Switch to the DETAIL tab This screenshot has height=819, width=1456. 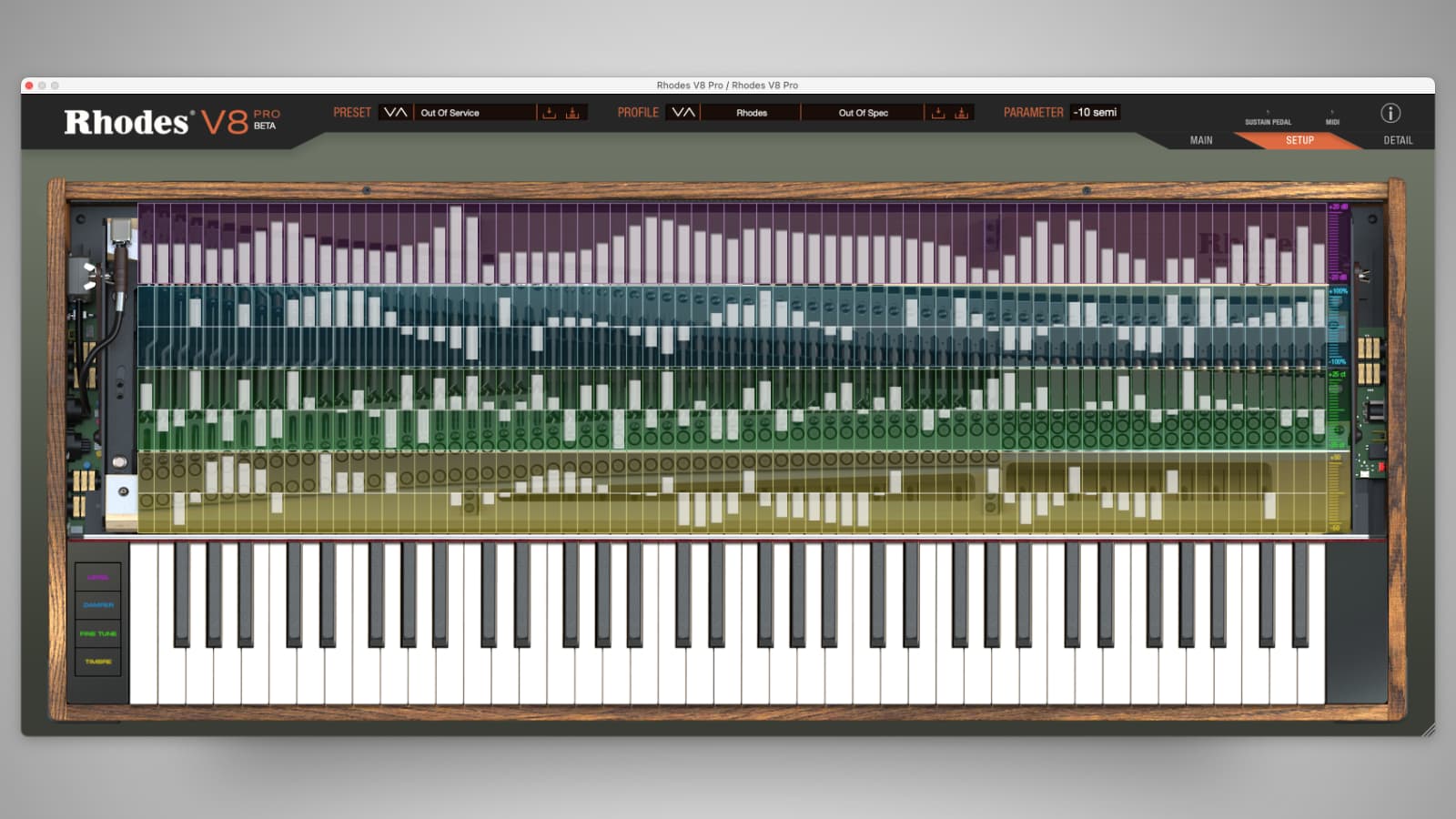click(1397, 140)
